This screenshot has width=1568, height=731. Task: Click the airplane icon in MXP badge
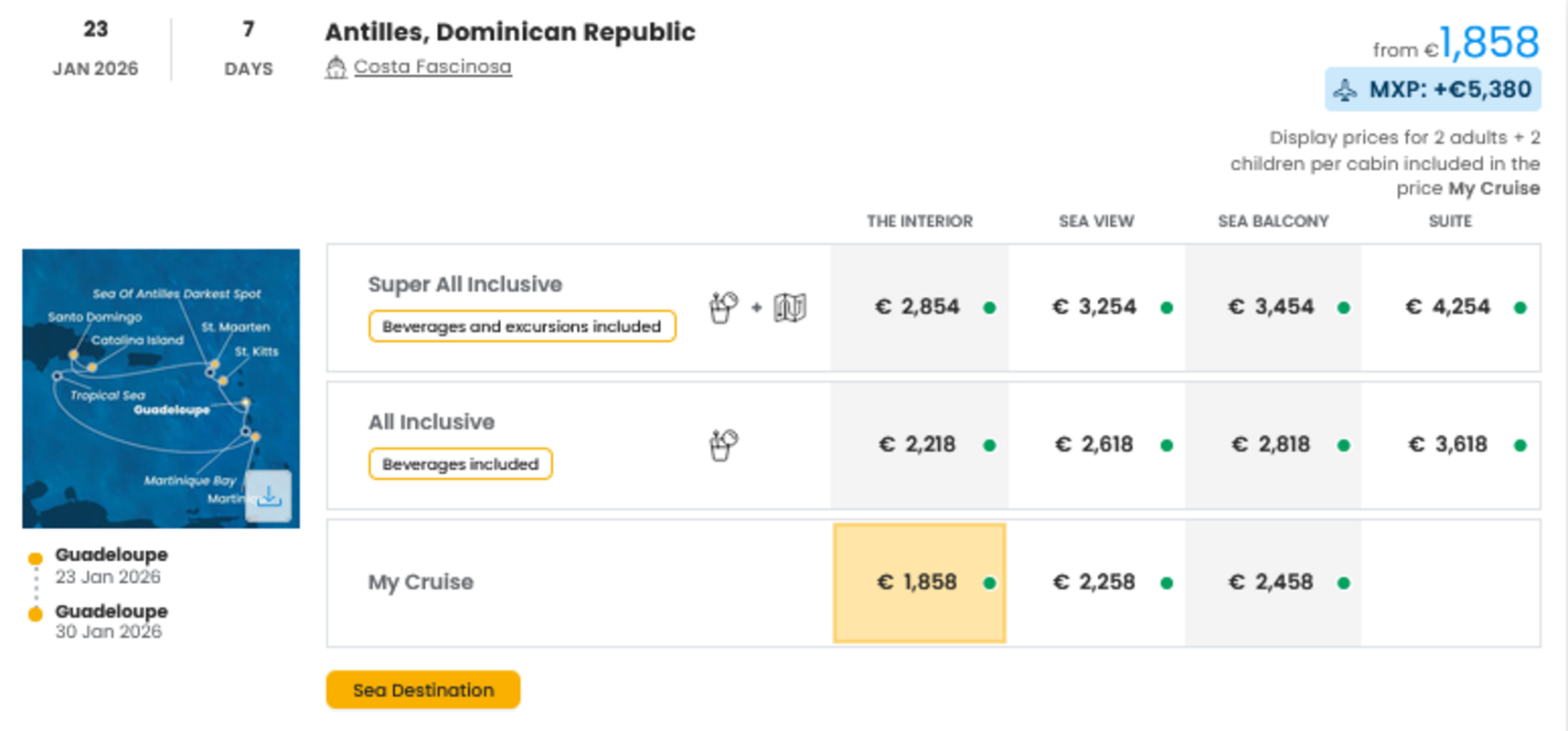[1345, 90]
